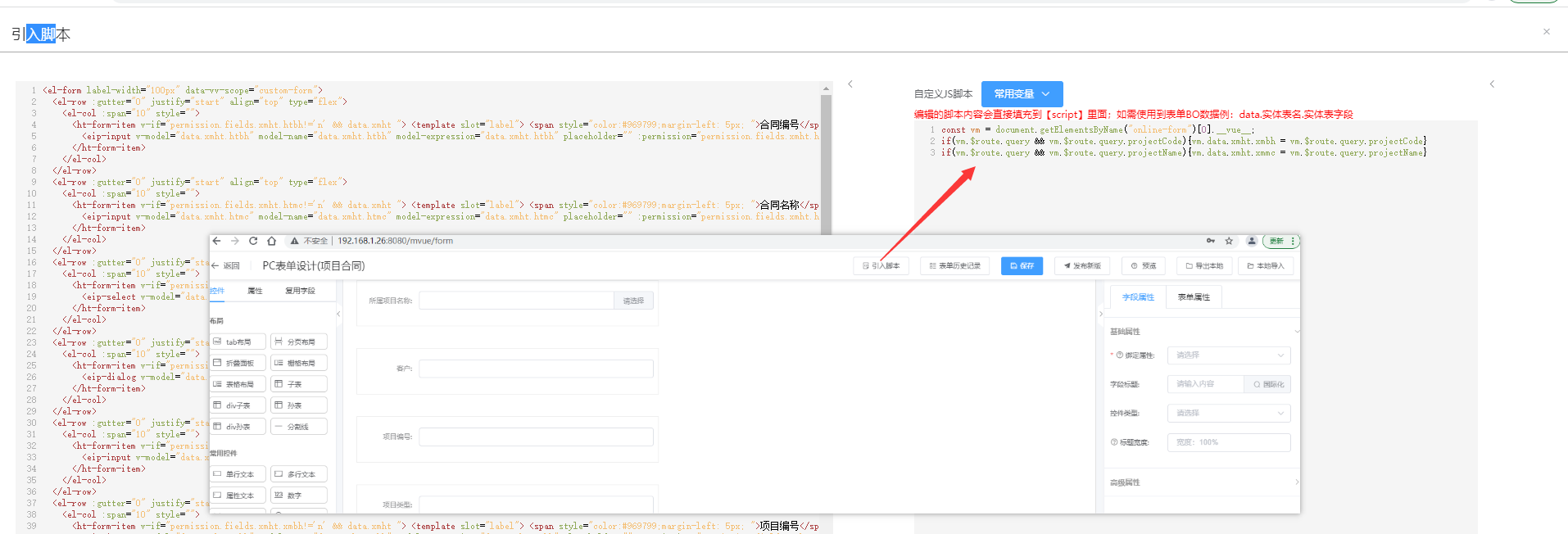Click the 客户 input field
The image size is (1568, 534).
(536, 369)
